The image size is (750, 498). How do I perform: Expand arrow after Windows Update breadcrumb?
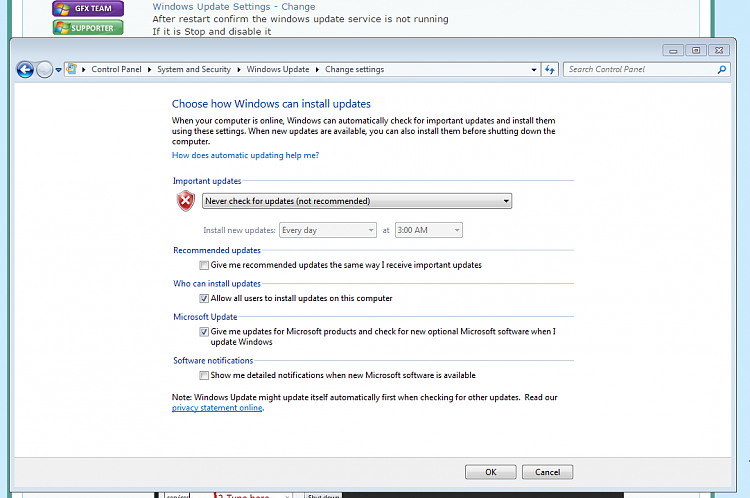coord(317,70)
